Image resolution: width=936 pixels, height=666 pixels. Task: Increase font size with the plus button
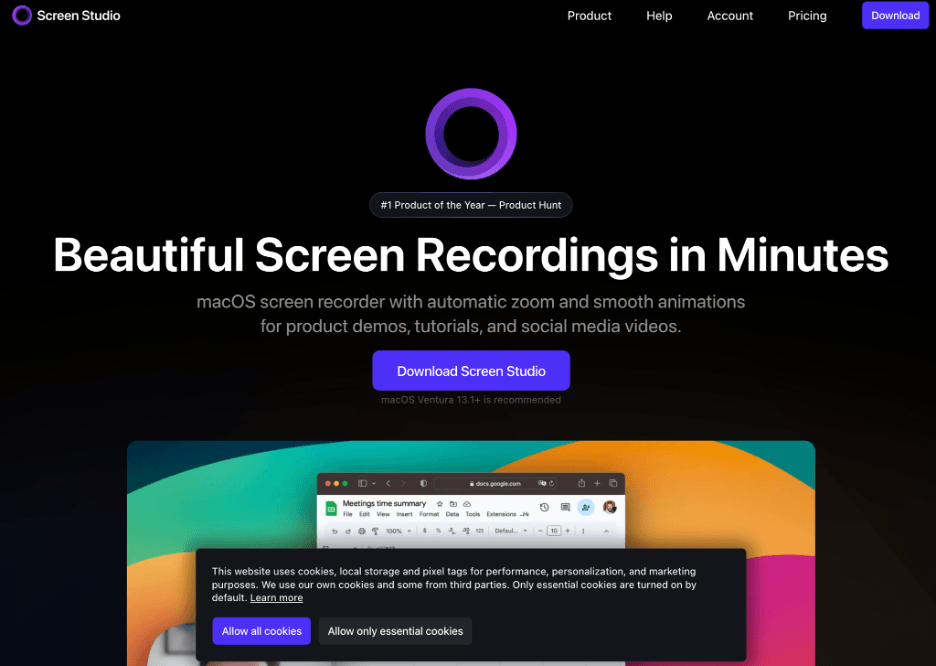click(x=568, y=531)
